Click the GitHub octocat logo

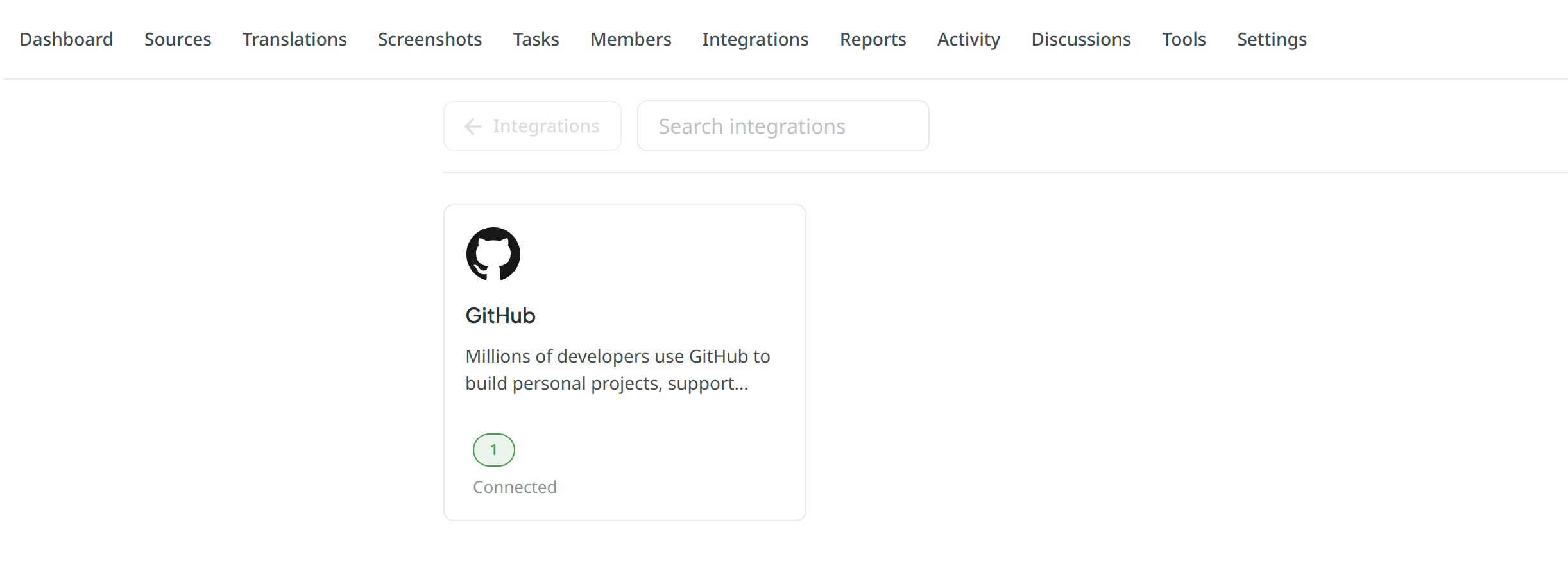(x=493, y=254)
